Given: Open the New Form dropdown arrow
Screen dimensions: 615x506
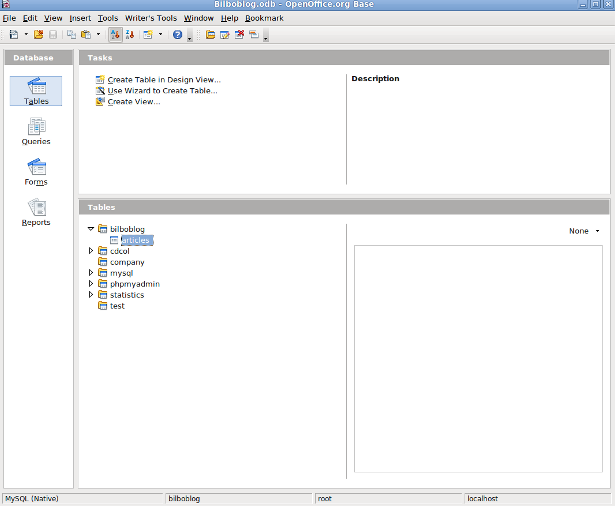Looking at the screenshot, I should 160,35.
